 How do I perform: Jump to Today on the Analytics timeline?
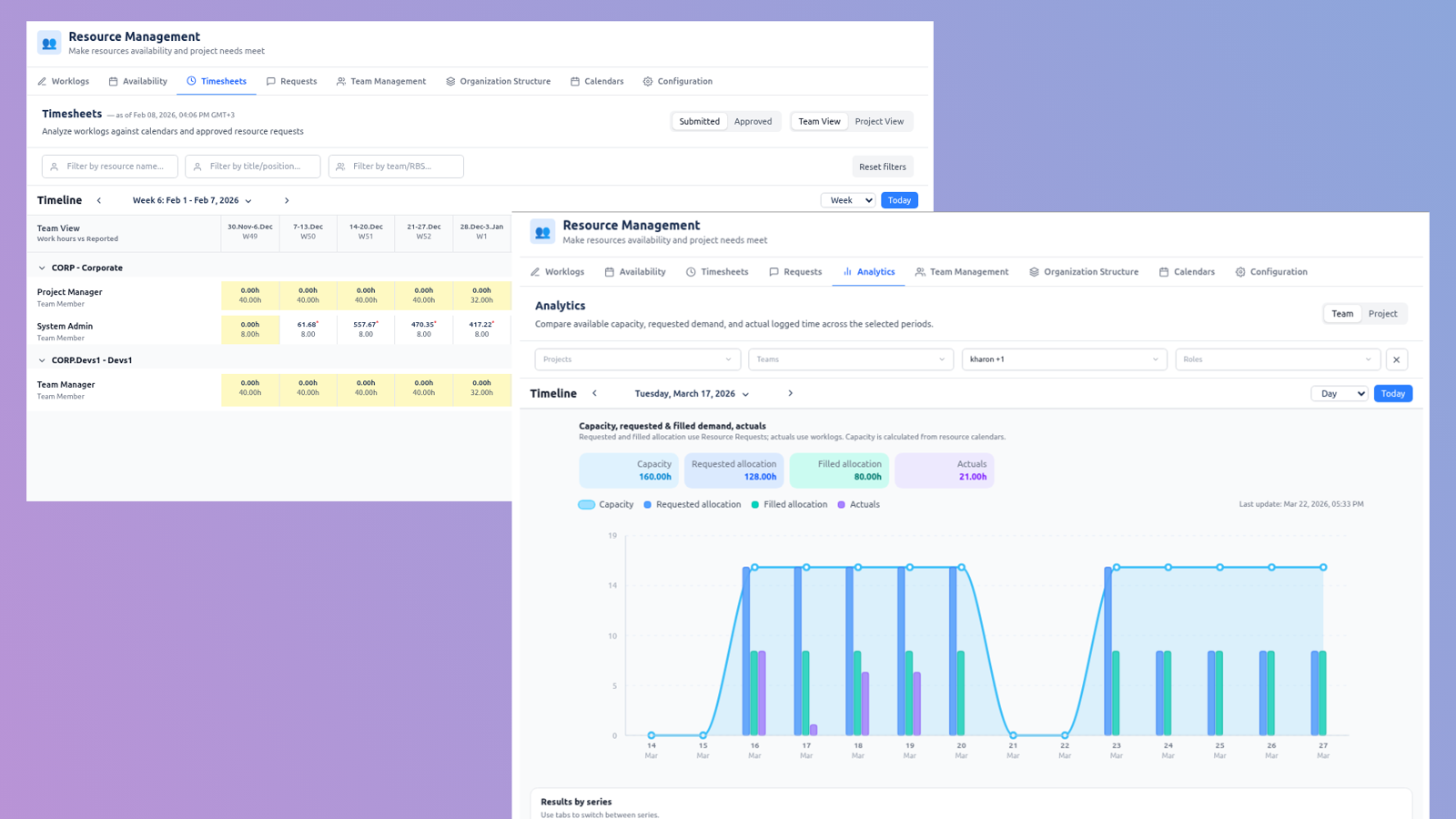(1392, 393)
